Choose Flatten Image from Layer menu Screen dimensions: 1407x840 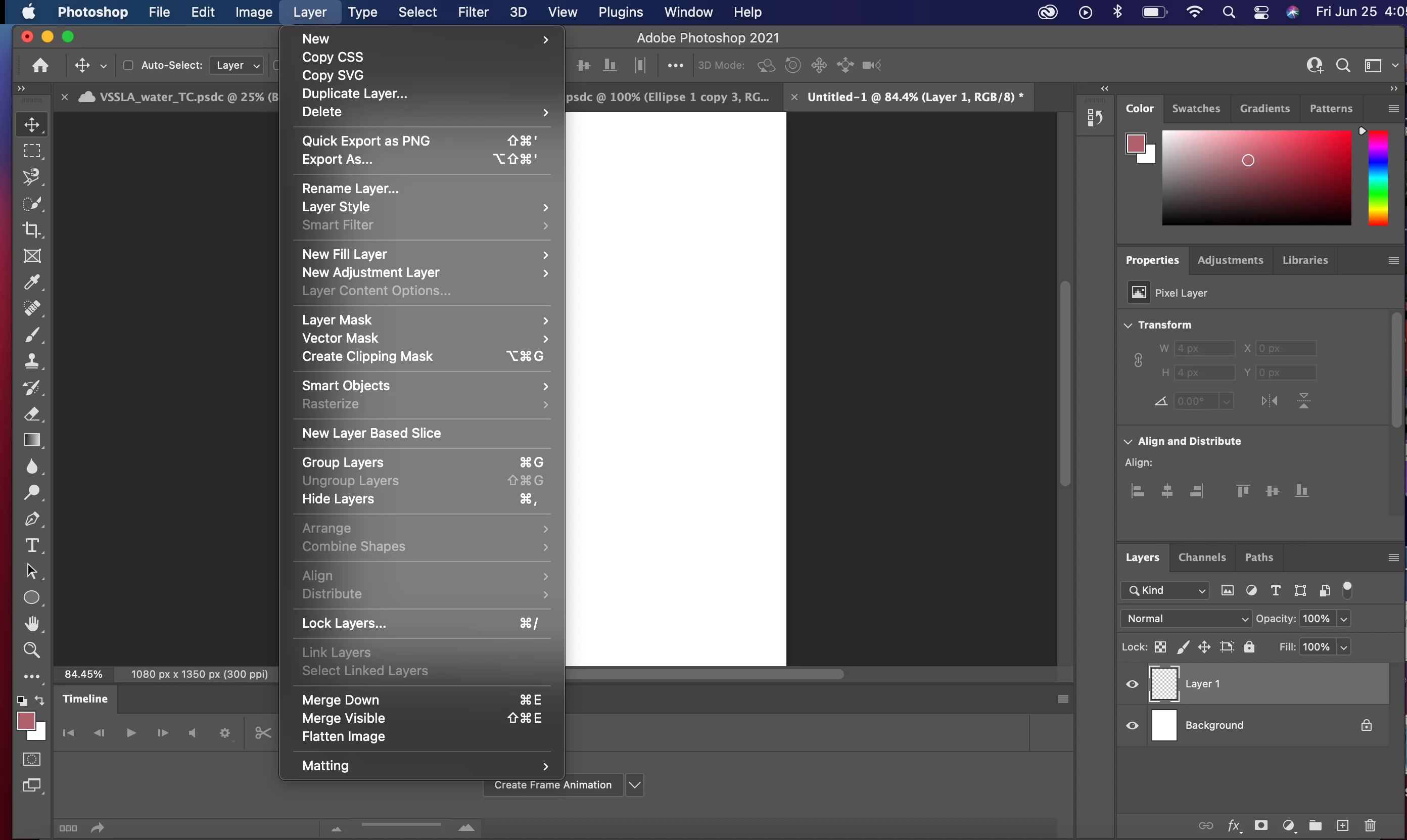coord(343,736)
